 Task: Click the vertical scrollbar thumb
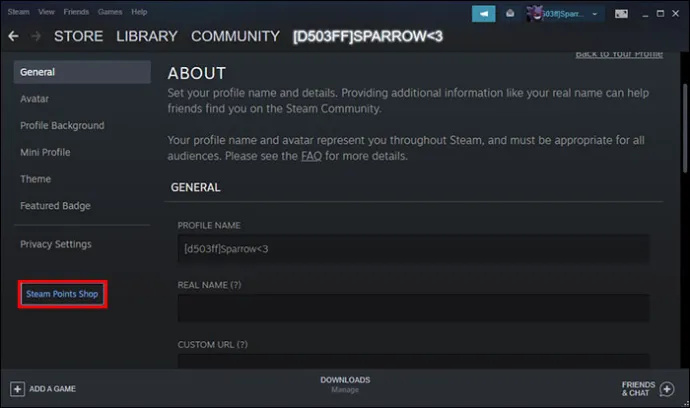tap(685, 129)
